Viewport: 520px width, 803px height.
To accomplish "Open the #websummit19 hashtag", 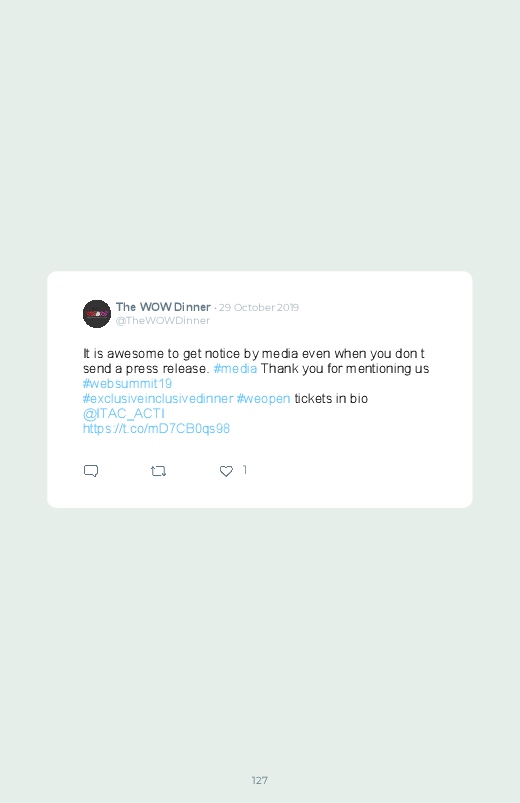I will pyautogui.click(x=127, y=384).
